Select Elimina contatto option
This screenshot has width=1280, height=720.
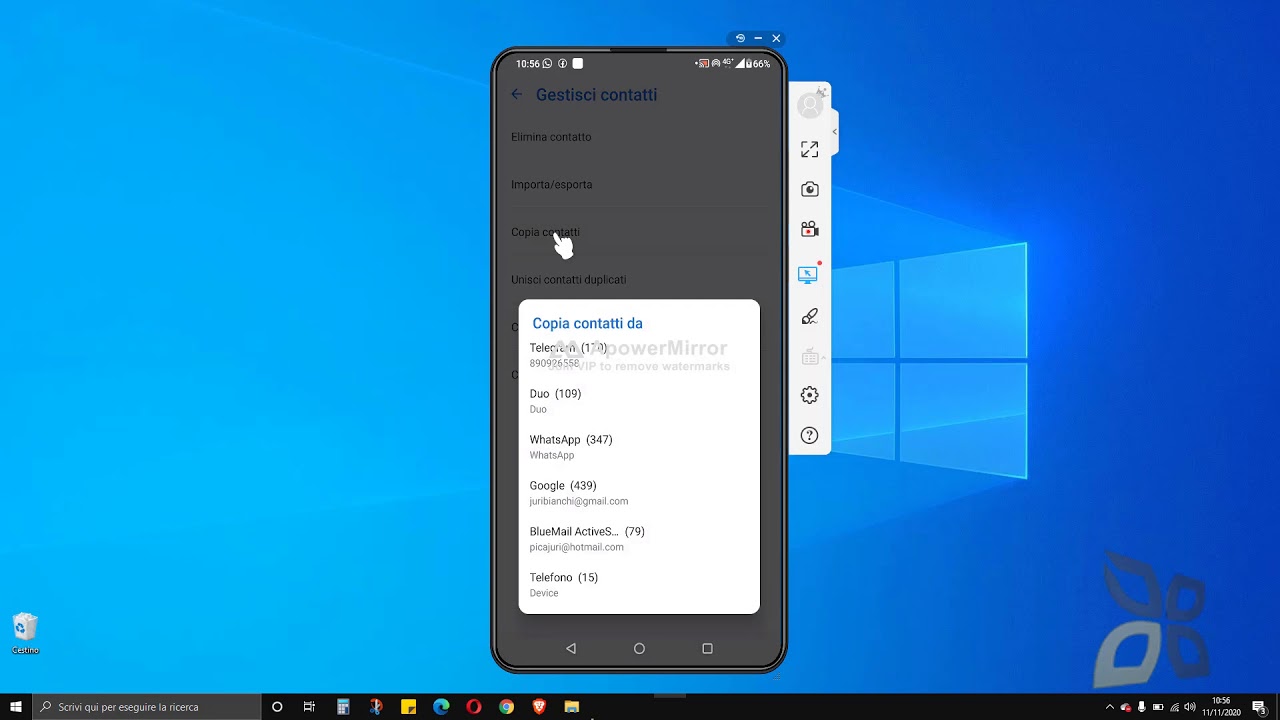tap(639, 137)
